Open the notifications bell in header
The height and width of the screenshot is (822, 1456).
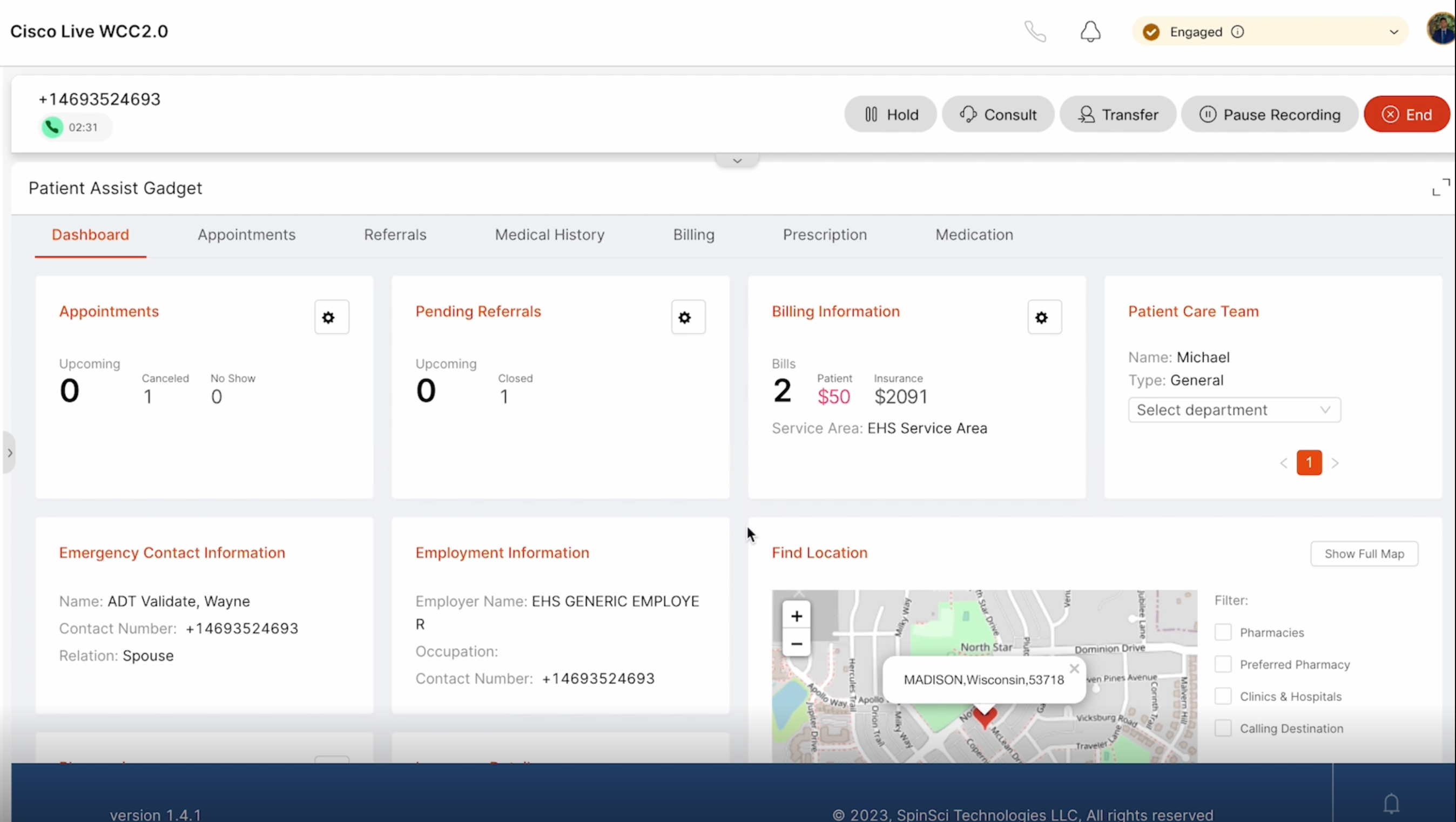[x=1090, y=32]
